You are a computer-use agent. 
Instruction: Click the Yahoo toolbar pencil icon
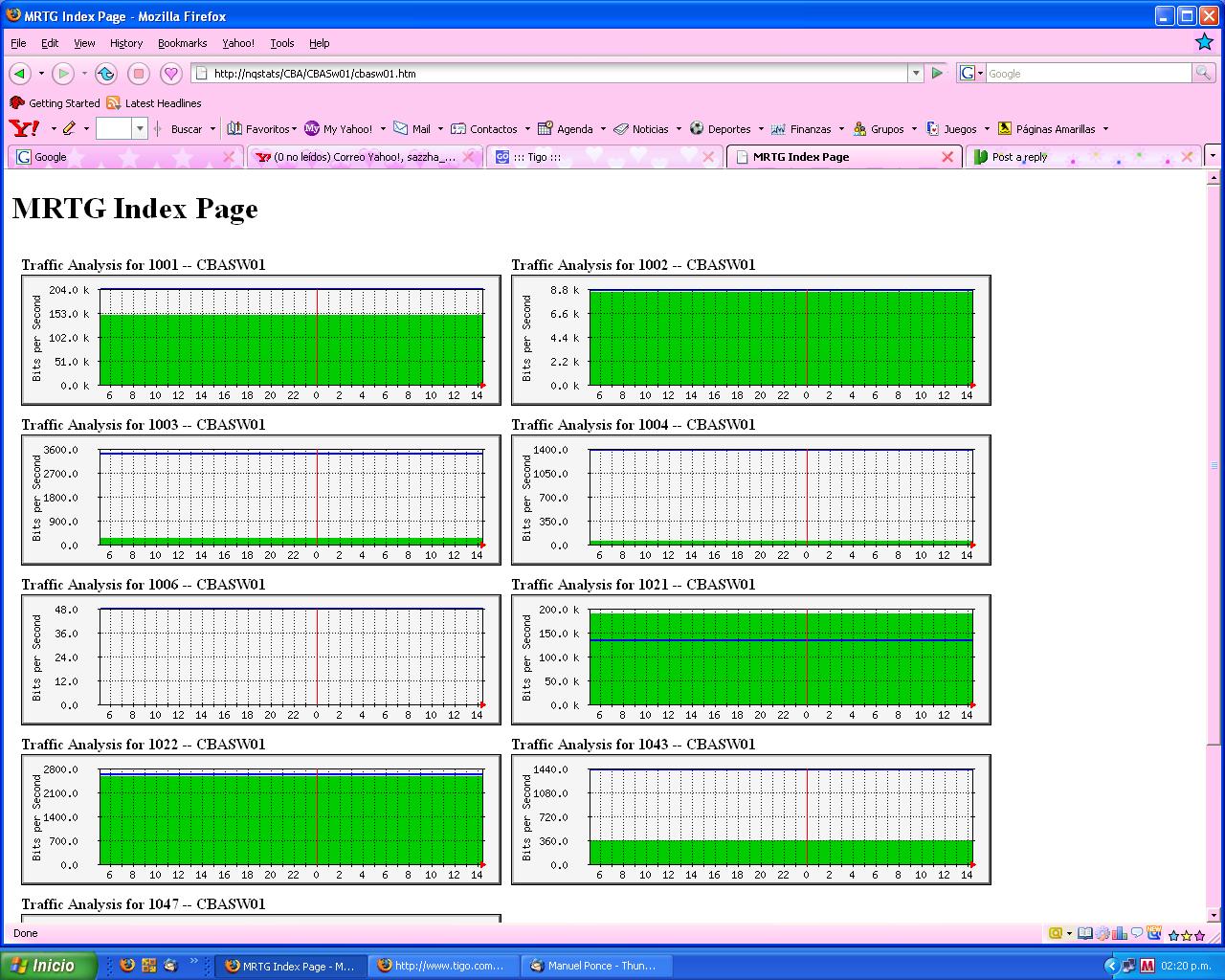click(x=69, y=128)
